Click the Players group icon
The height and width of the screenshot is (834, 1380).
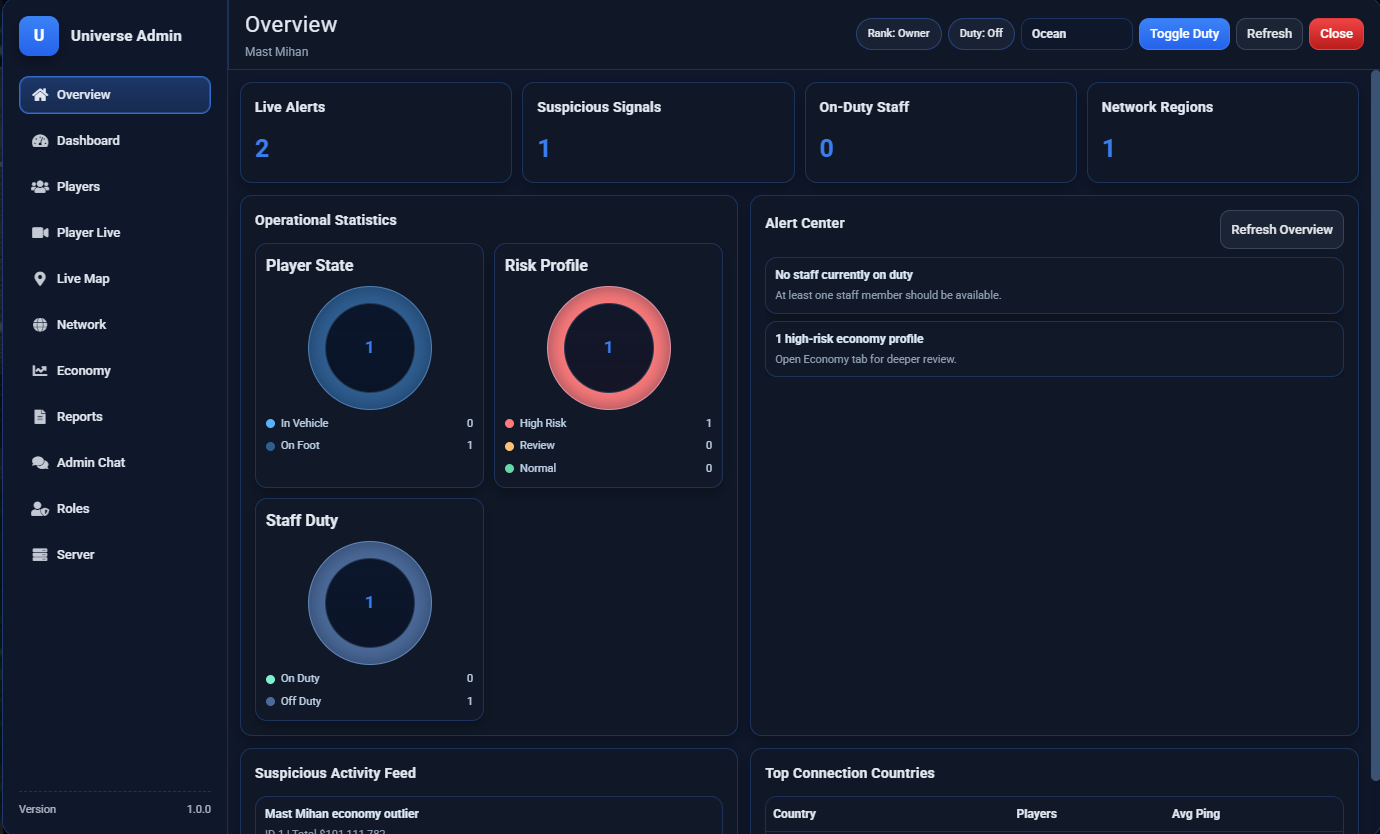40,187
